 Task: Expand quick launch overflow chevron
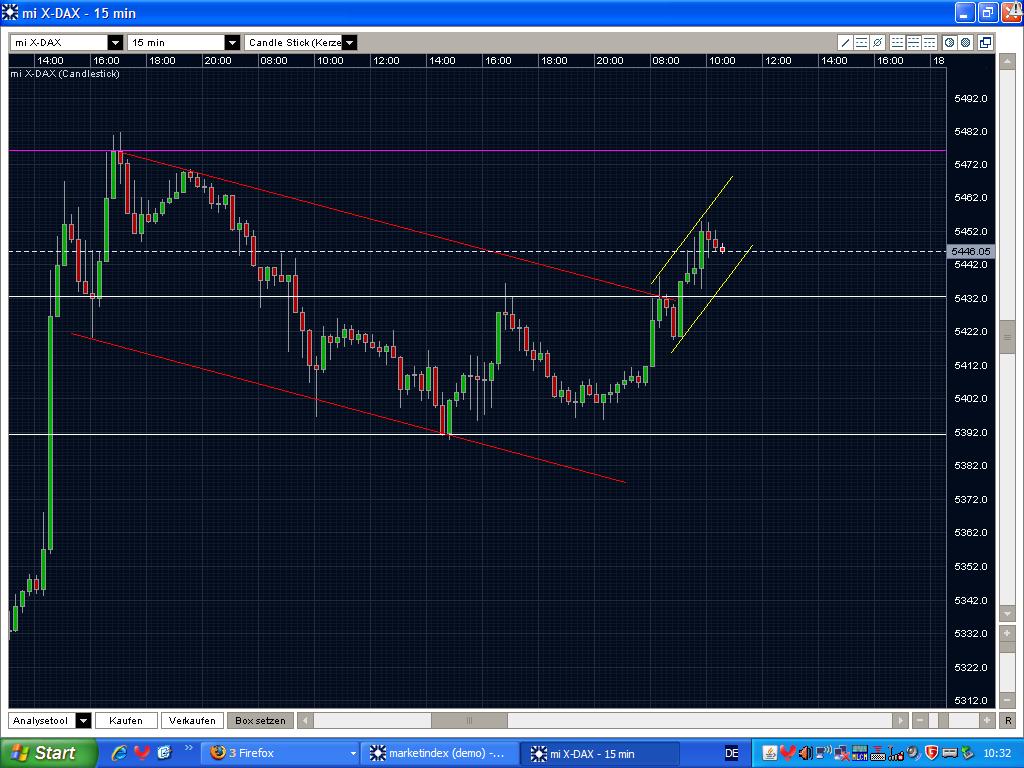point(189,748)
